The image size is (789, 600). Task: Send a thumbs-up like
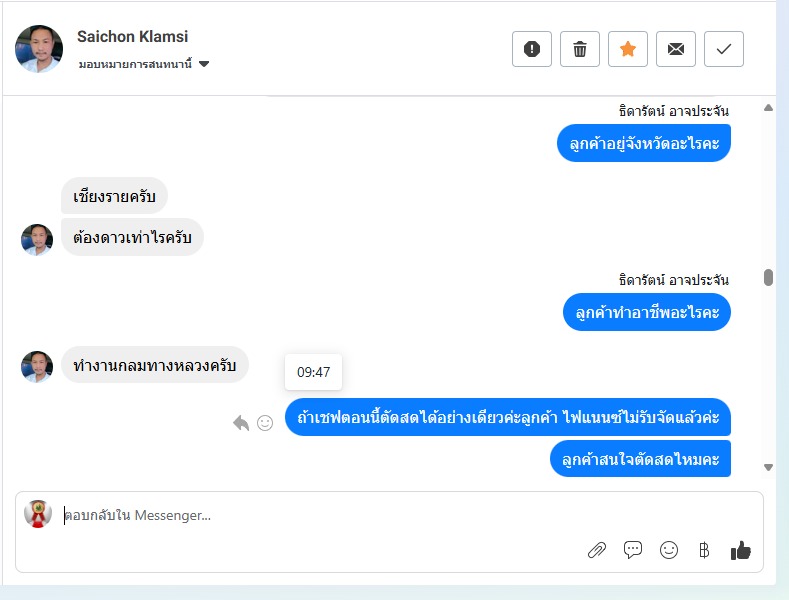(740, 549)
